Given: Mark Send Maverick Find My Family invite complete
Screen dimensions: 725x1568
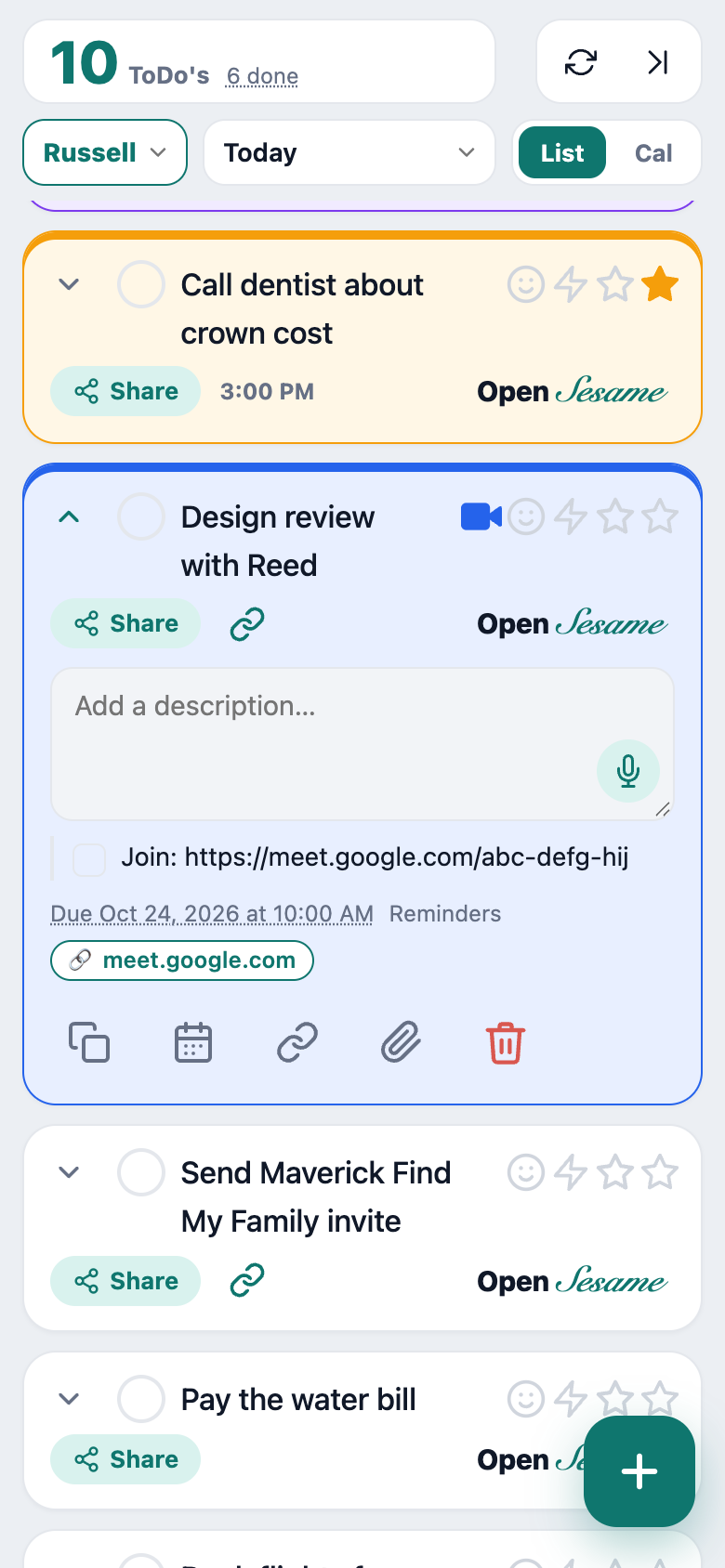Looking at the screenshot, I should 141,1172.
